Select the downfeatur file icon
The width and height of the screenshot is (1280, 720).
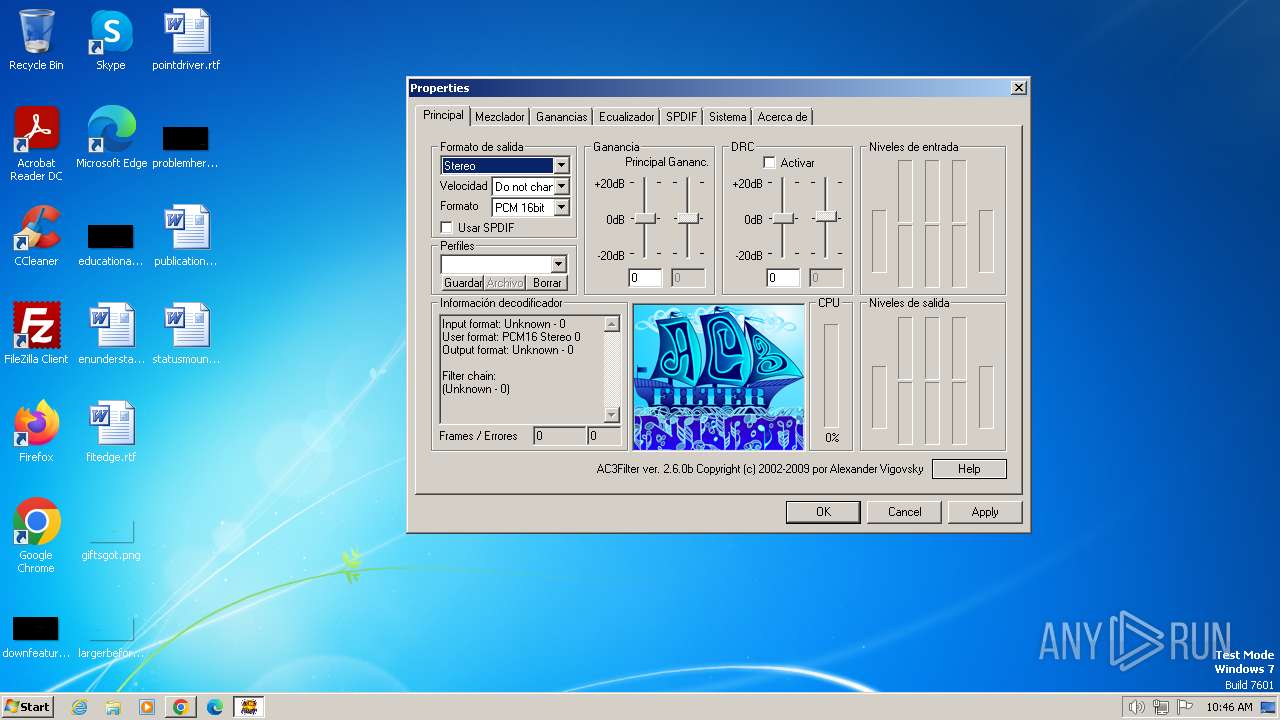[36, 638]
